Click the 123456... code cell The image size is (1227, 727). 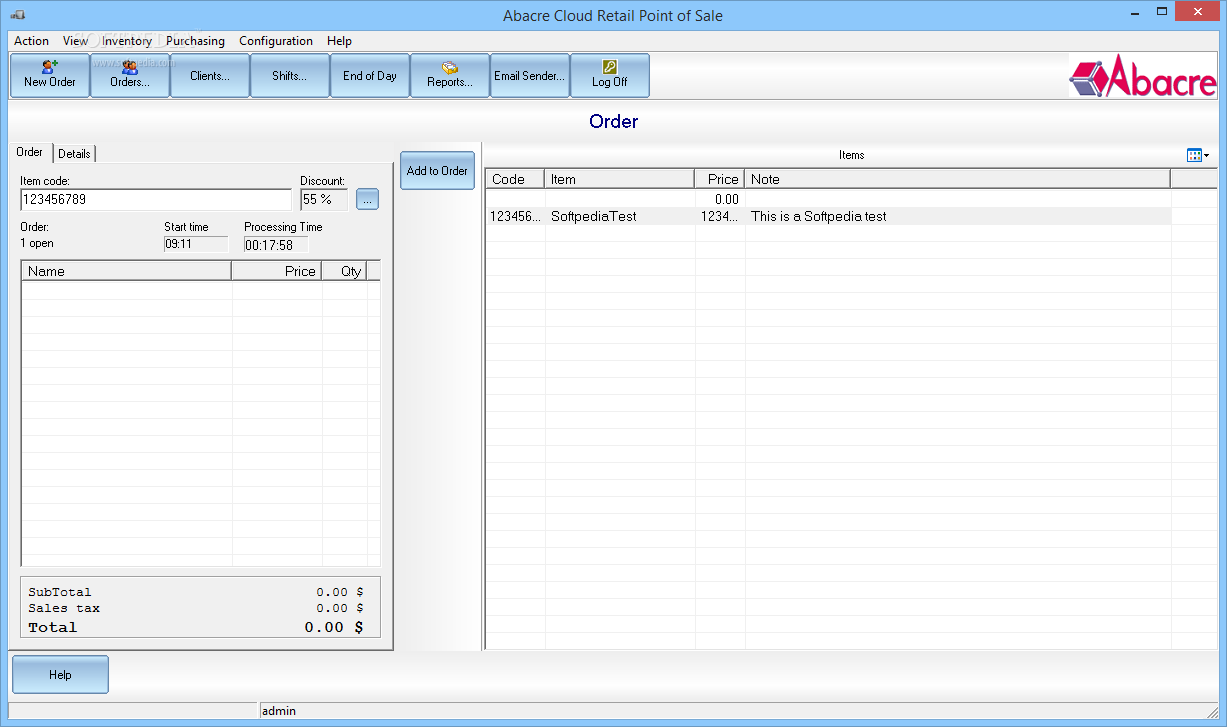pyautogui.click(x=516, y=216)
